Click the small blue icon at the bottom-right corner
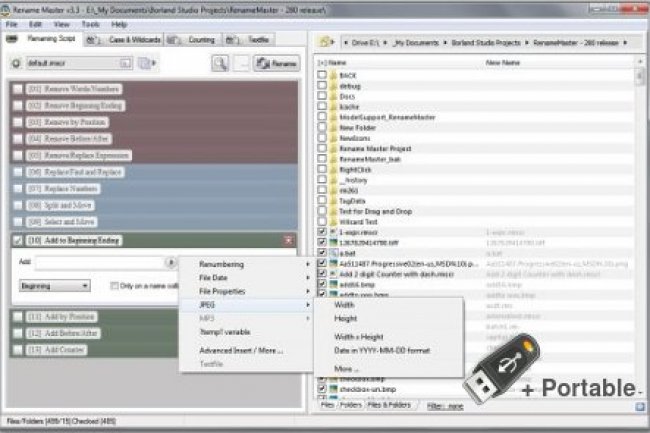Screen dimensions: 650x433 [640, 406]
